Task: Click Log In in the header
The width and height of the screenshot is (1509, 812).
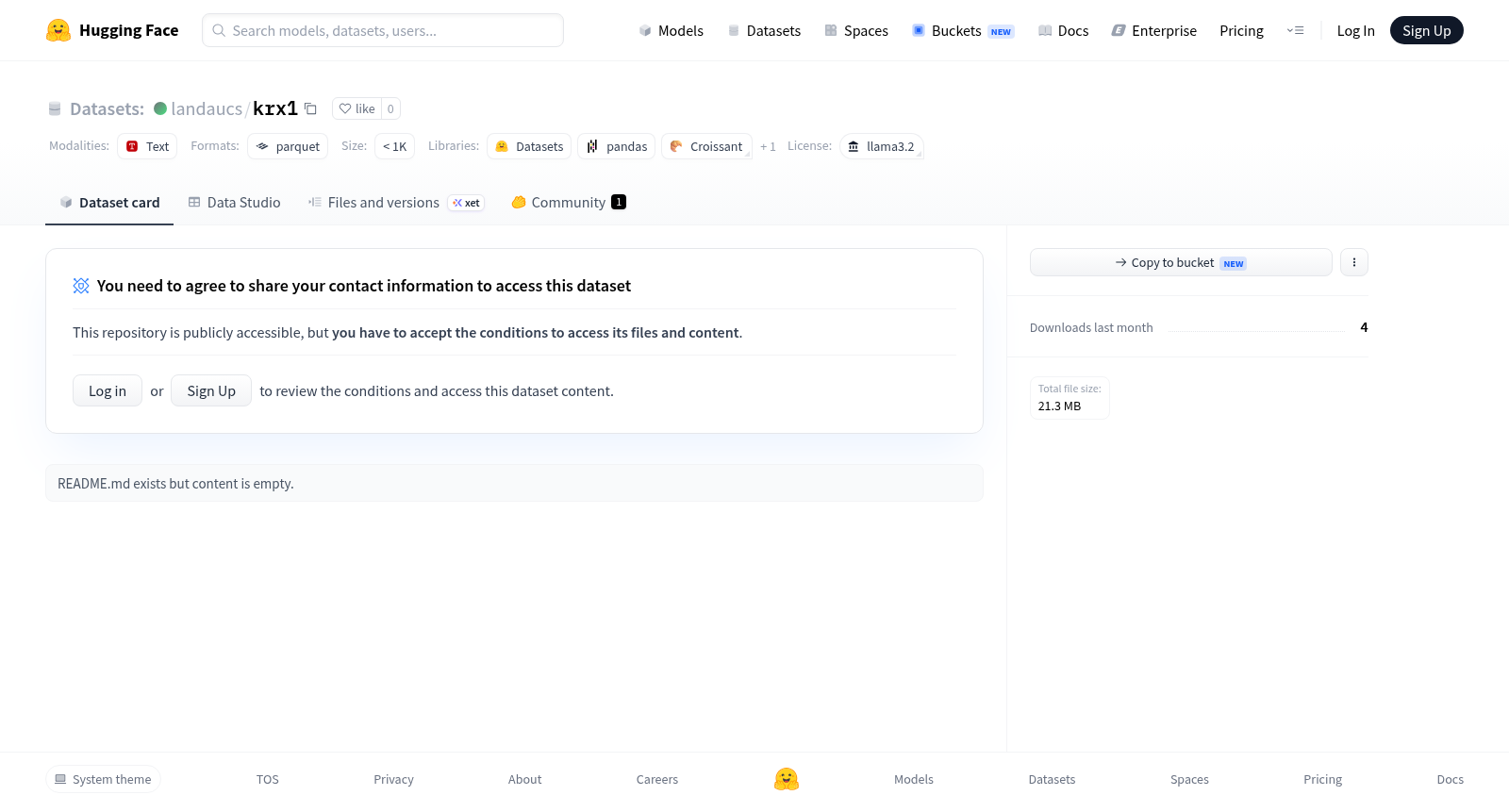Action: click(x=1355, y=30)
